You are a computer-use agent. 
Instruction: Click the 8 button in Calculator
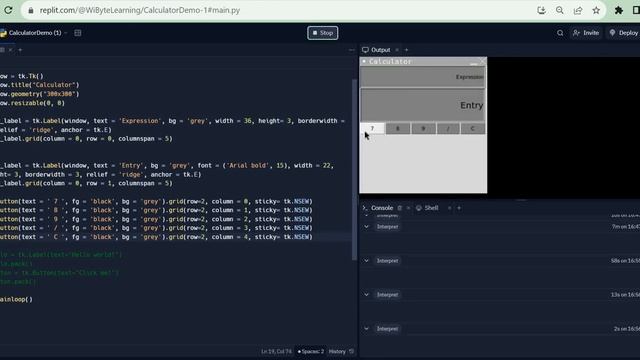(398, 129)
